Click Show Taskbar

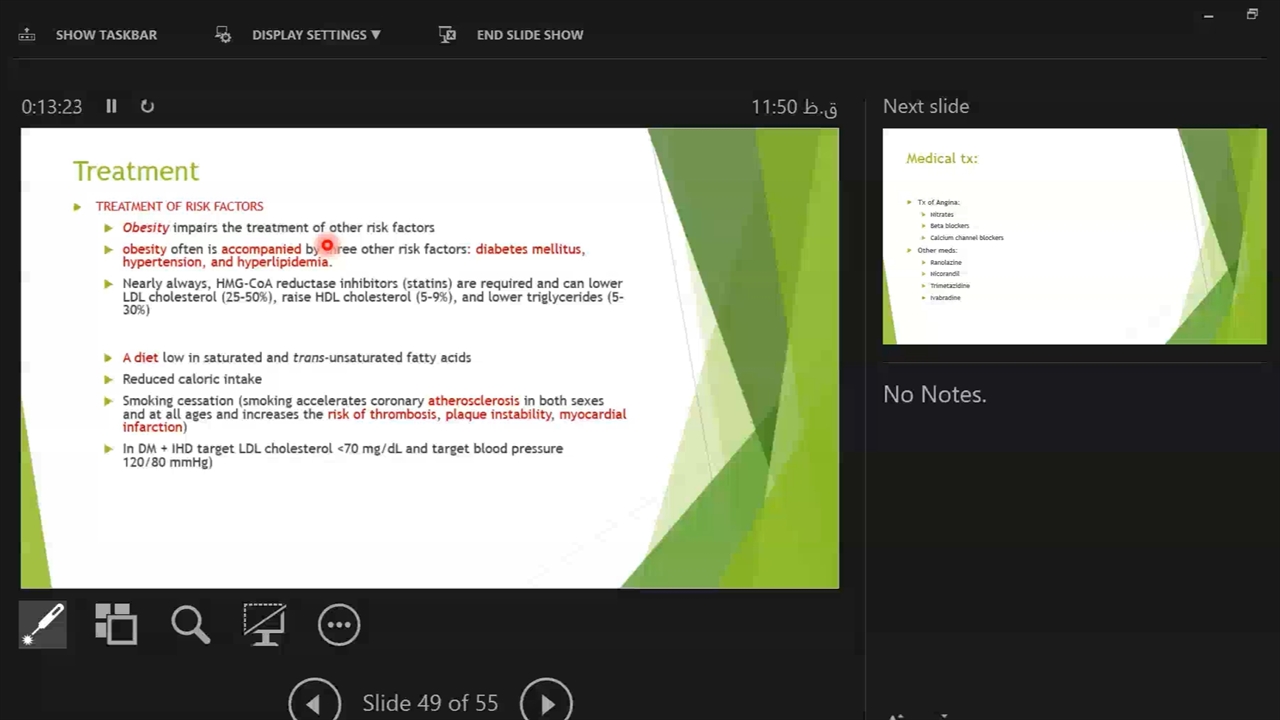(x=88, y=35)
